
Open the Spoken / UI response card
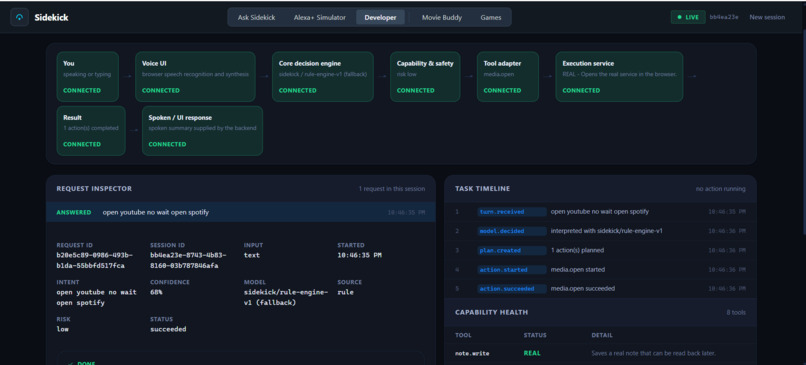coord(203,131)
